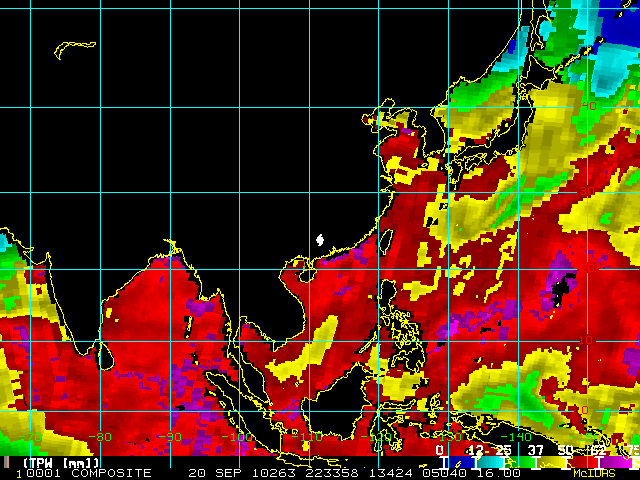Click the '37' value on the color scale
640x480 pixels.
point(536,450)
